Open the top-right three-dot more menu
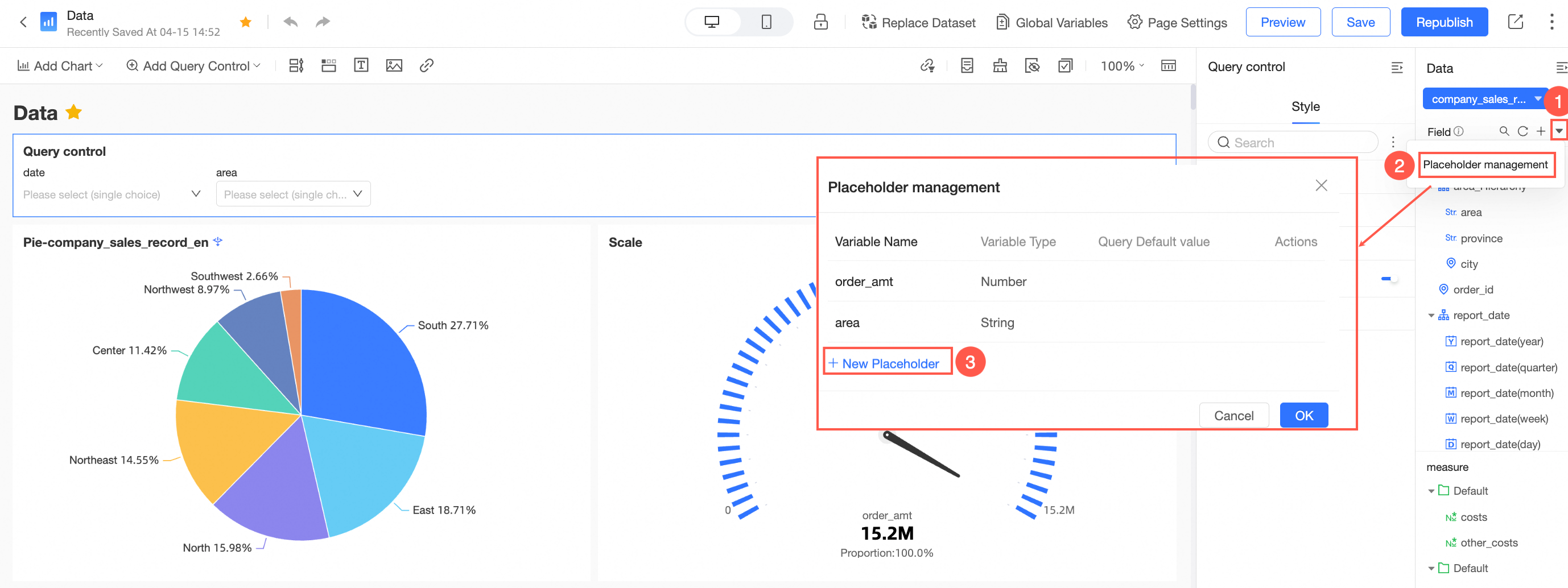 click(1552, 23)
